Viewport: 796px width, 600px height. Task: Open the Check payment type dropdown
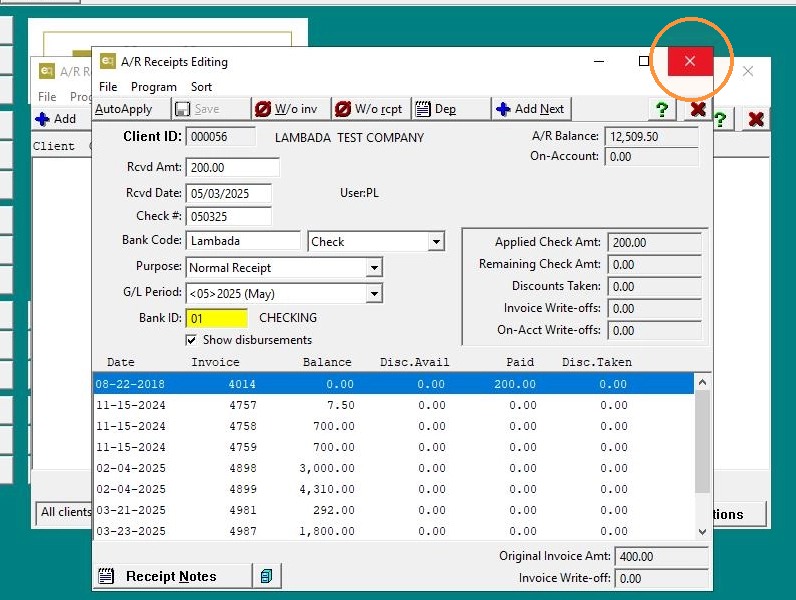(x=436, y=242)
